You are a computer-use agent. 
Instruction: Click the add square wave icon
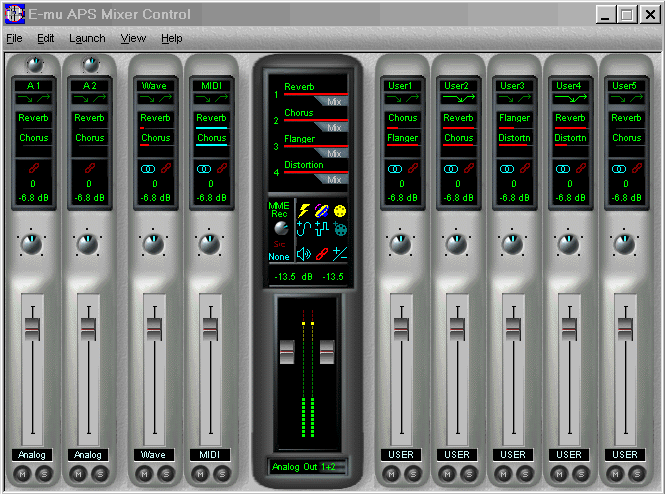(322, 229)
